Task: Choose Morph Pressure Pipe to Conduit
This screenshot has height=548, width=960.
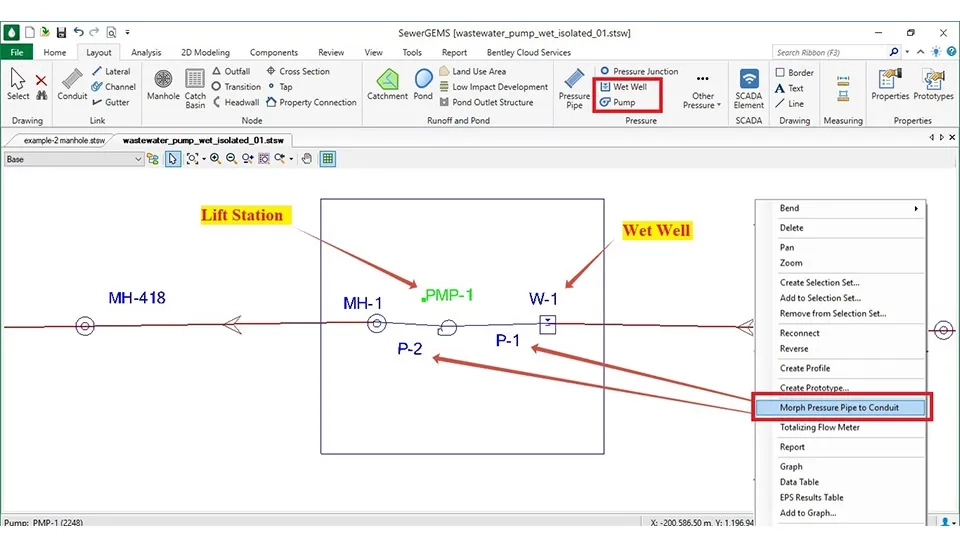Action: pos(839,407)
